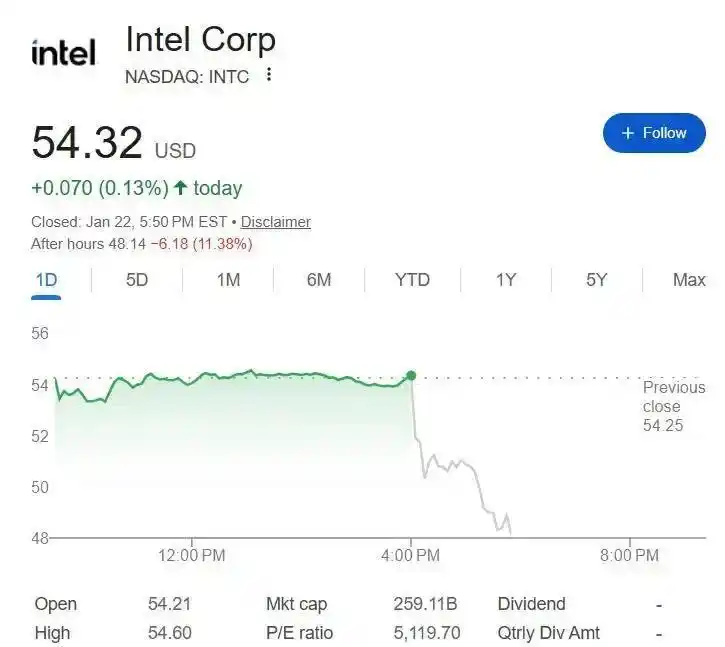Viewport: 725px width, 647px height.
Task: Click the Mkt cap value 259.11B
Action: (x=425, y=604)
